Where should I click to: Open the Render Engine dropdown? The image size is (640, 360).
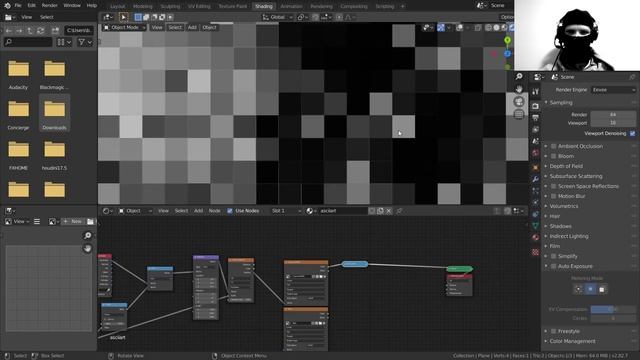(613, 90)
